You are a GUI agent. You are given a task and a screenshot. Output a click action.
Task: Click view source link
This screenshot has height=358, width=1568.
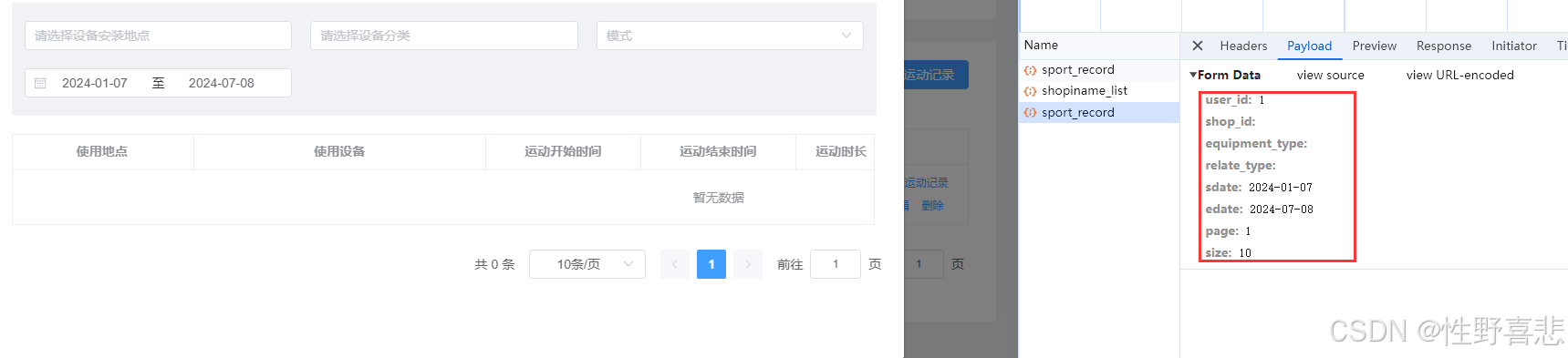coord(1330,75)
